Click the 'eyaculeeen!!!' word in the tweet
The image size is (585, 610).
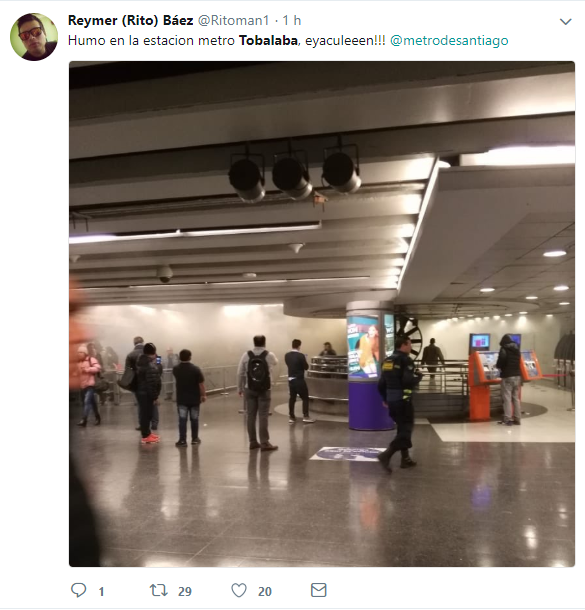point(345,40)
